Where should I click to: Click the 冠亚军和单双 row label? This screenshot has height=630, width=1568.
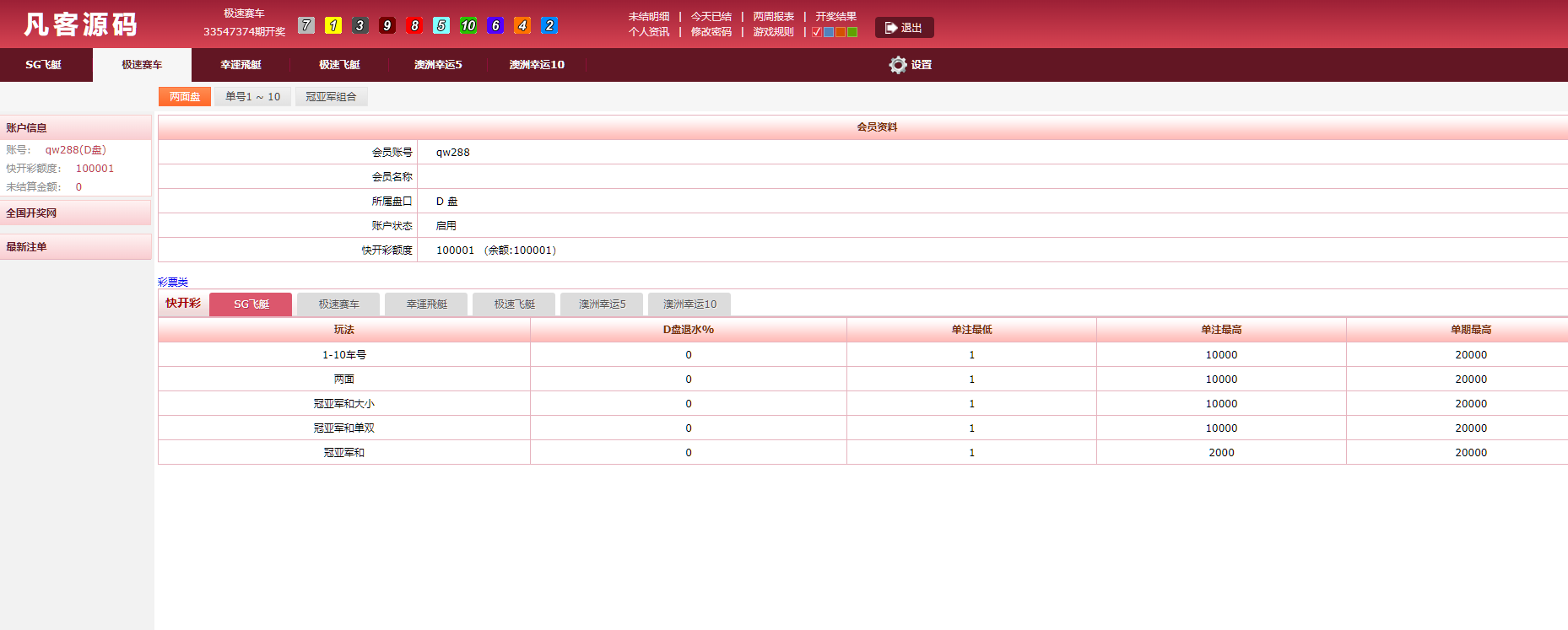click(344, 428)
